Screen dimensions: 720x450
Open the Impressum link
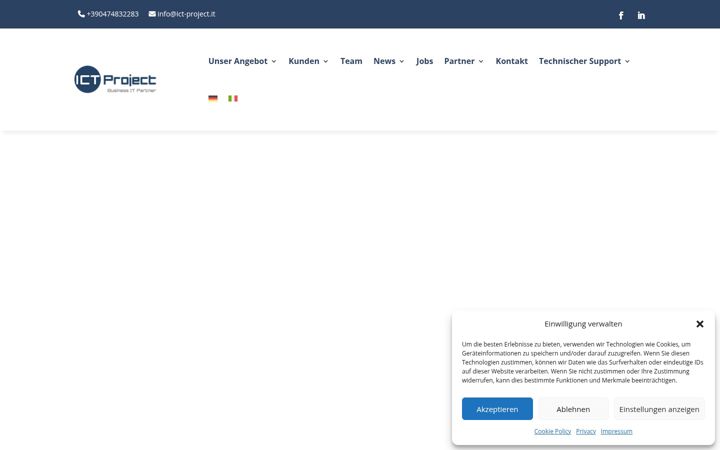tap(616, 431)
